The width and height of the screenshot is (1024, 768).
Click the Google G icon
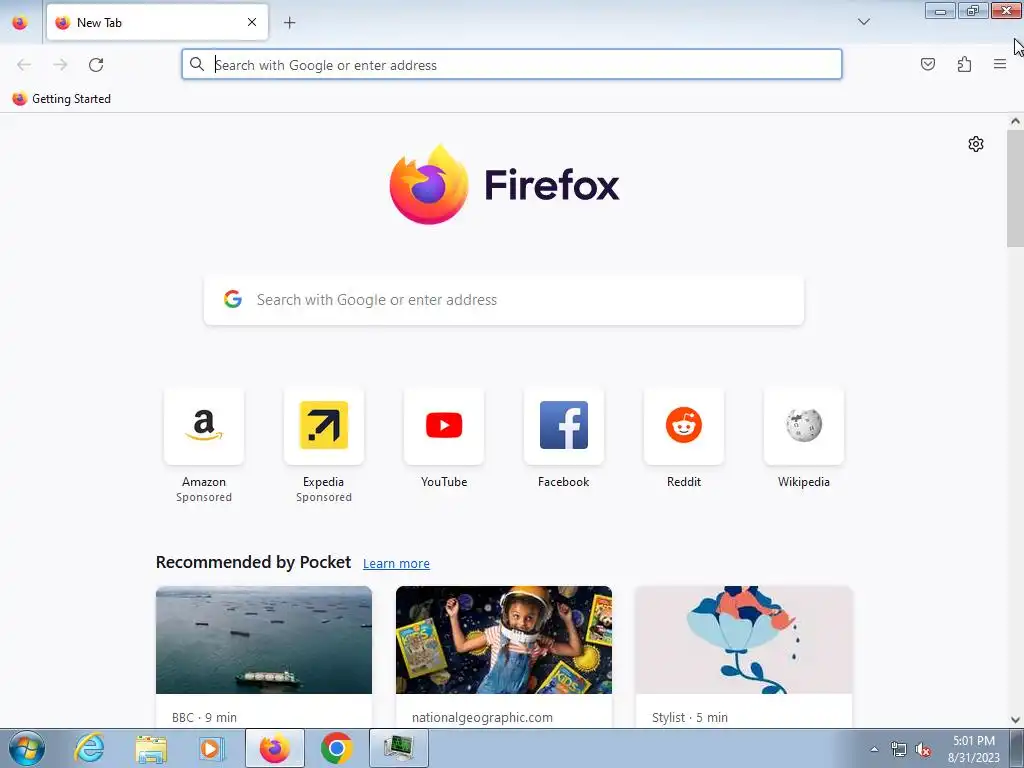point(232,299)
